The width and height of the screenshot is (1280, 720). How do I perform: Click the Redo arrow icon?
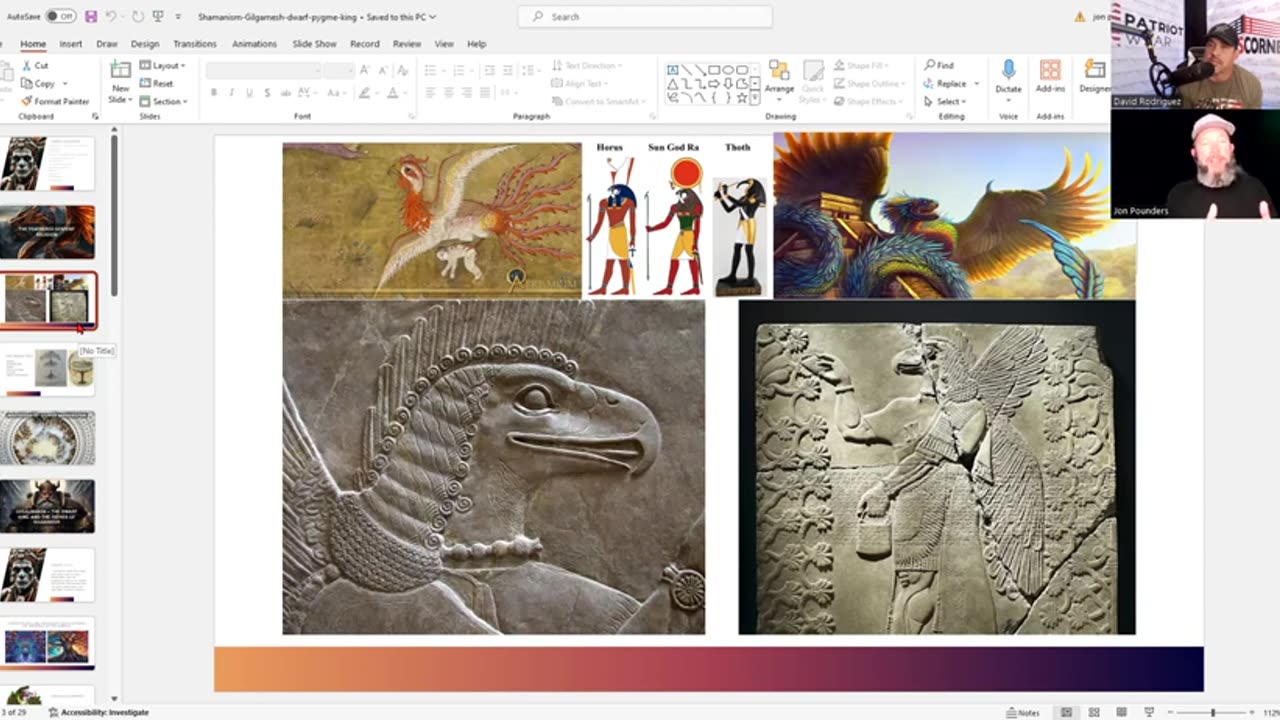point(137,16)
